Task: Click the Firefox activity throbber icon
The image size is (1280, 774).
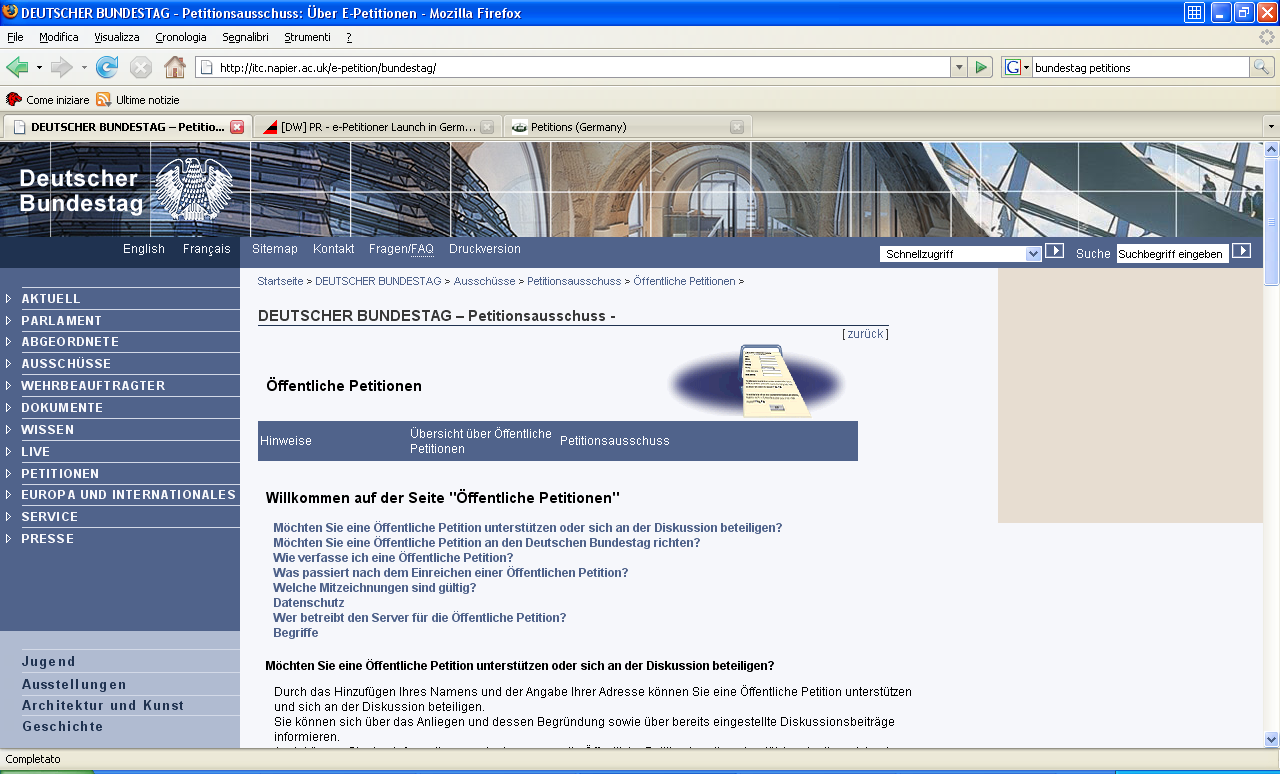Action: 1267,37
